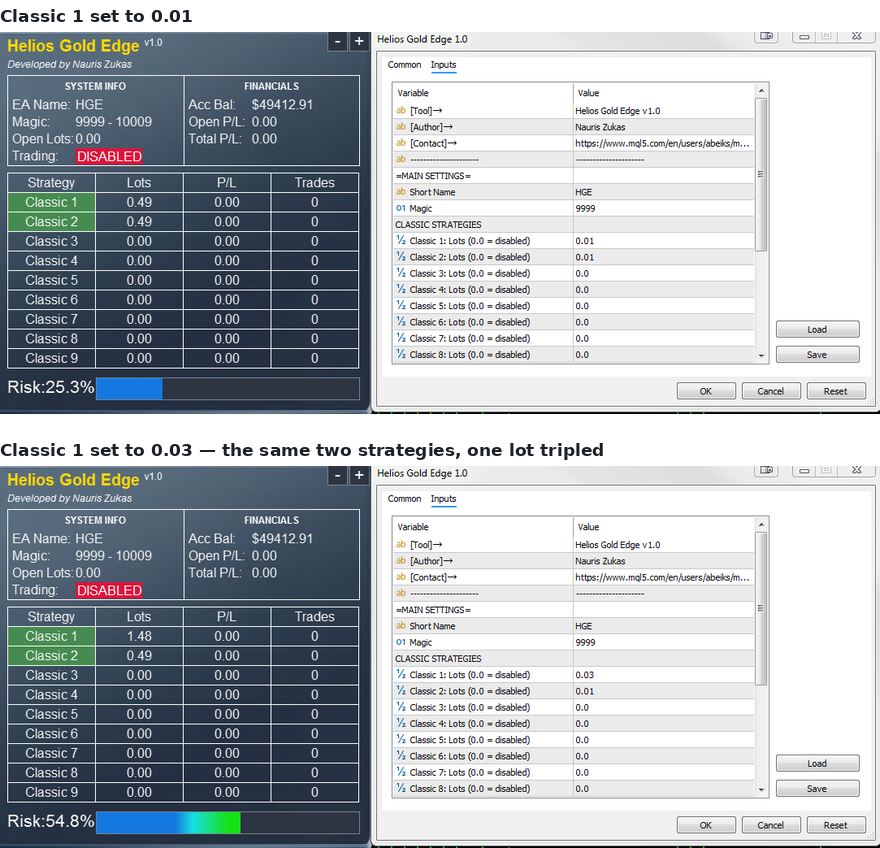Click the ½ icon of Classic 1 row valued 0.01
The width and height of the screenshot is (880, 848).
click(x=401, y=240)
